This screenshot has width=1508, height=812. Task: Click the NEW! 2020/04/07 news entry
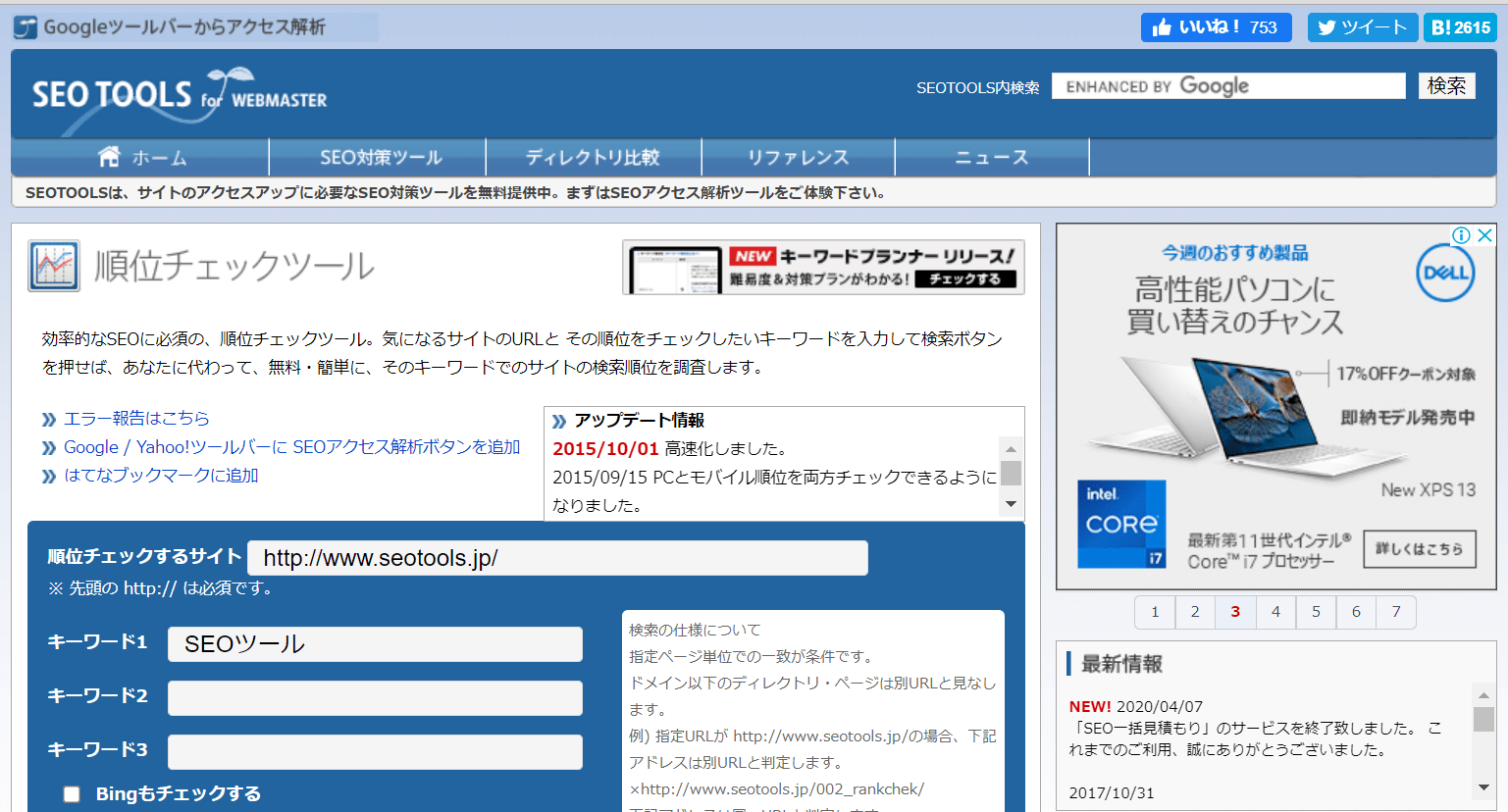click(x=1135, y=706)
